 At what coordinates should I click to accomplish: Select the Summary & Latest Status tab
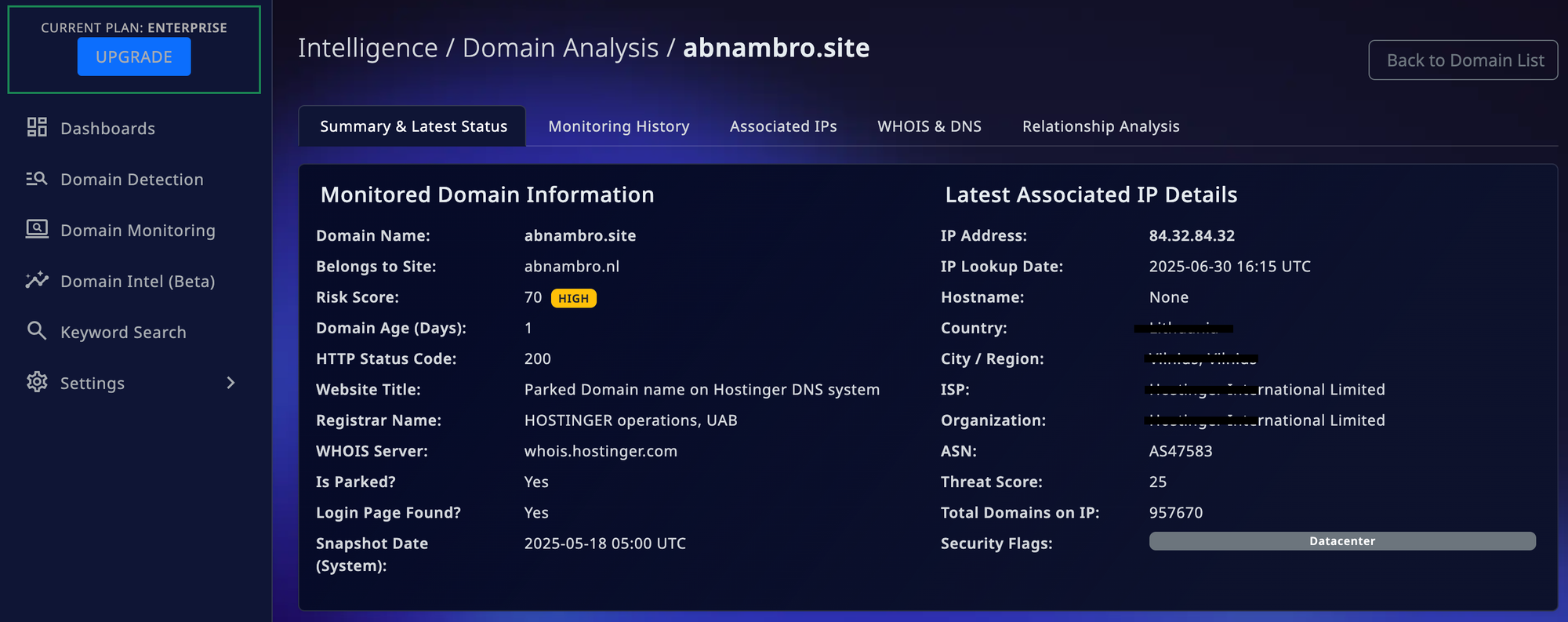[x=412, y=126]
